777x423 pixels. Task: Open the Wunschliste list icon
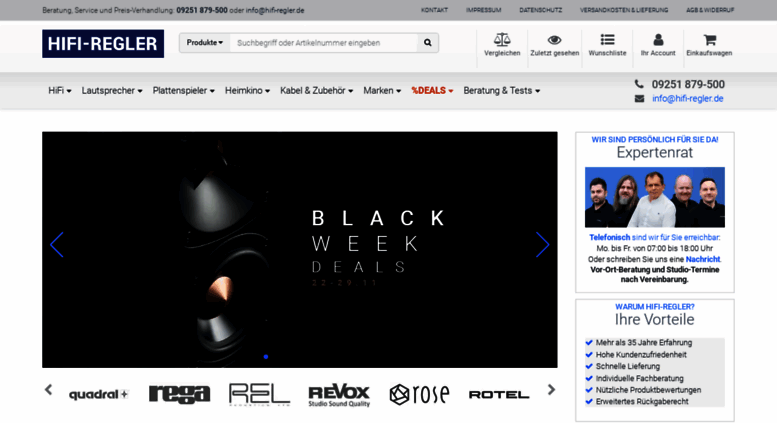pyautogui.click(x=608, y=40)
